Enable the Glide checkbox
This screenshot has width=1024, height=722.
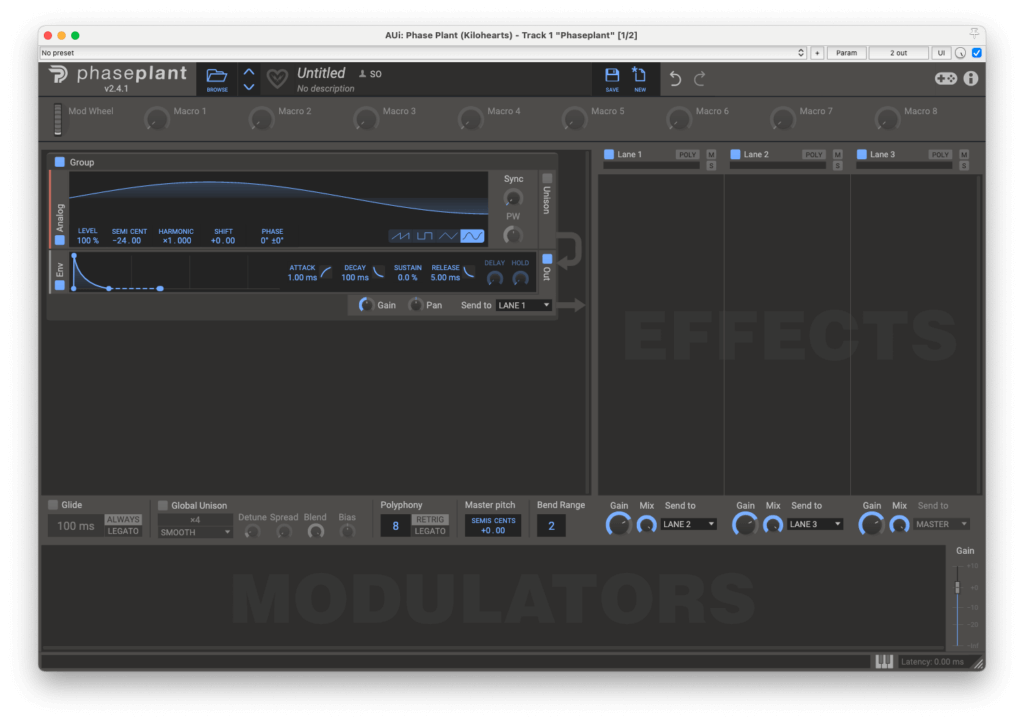point(53,505)
